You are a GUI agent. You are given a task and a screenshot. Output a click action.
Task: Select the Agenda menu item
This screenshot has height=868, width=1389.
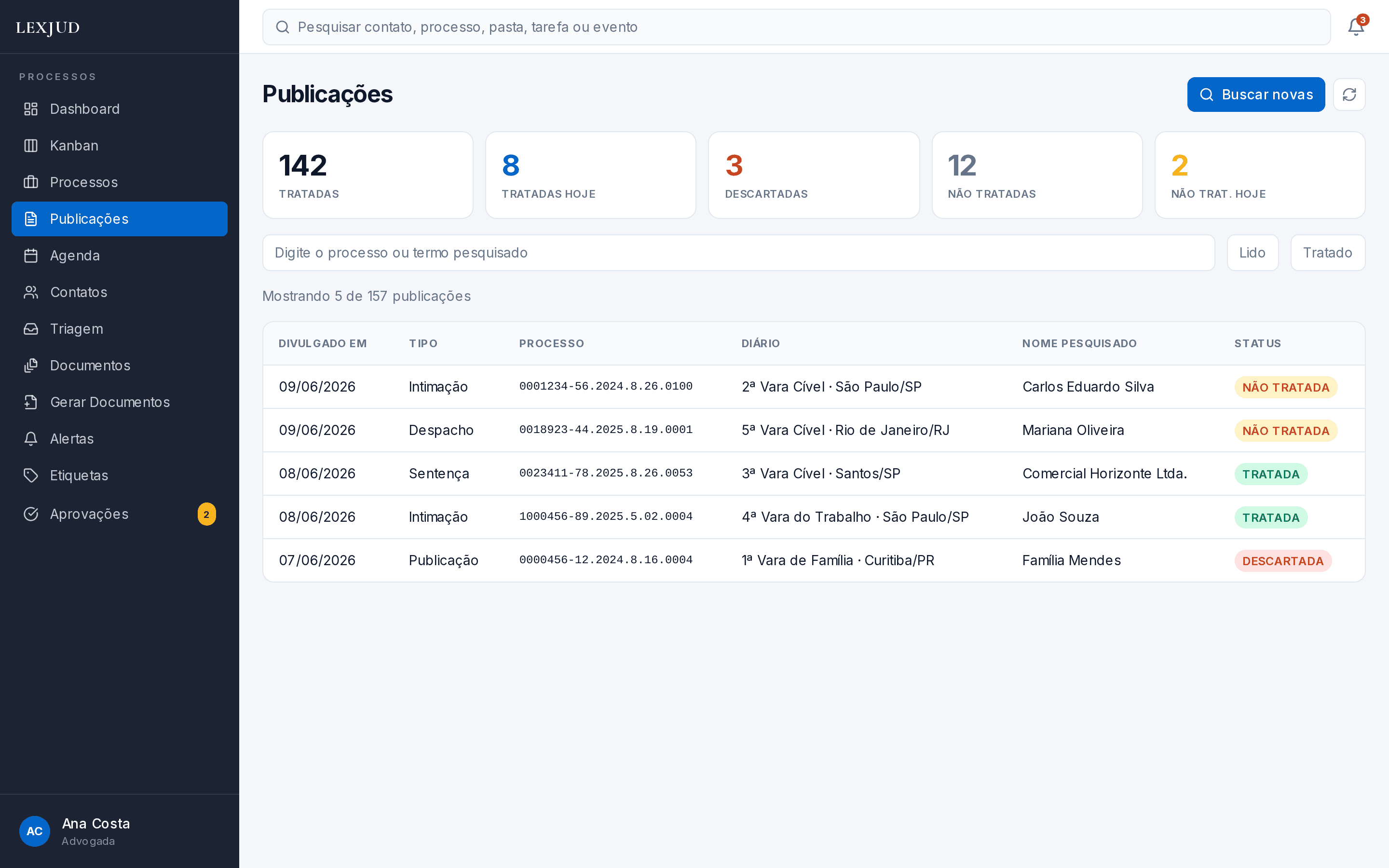pyautogui.click(x=120, y=256)
